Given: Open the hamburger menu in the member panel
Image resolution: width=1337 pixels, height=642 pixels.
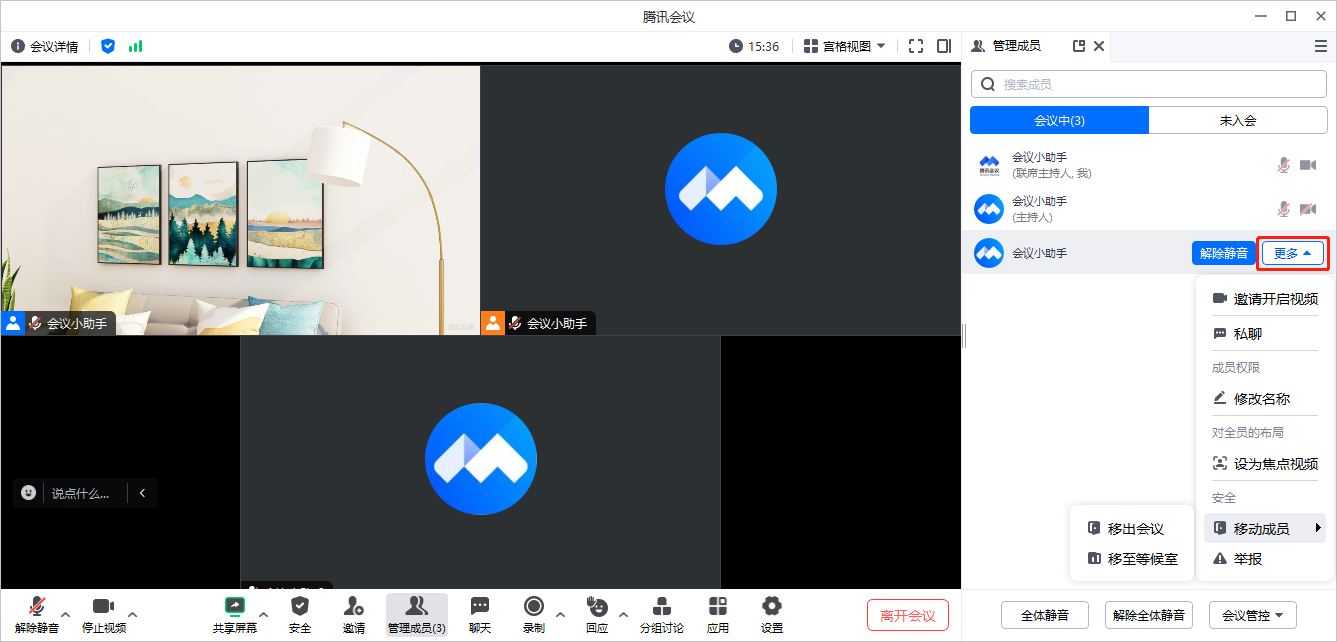Looking at the screenshot, I should (x=1321, y=46).
